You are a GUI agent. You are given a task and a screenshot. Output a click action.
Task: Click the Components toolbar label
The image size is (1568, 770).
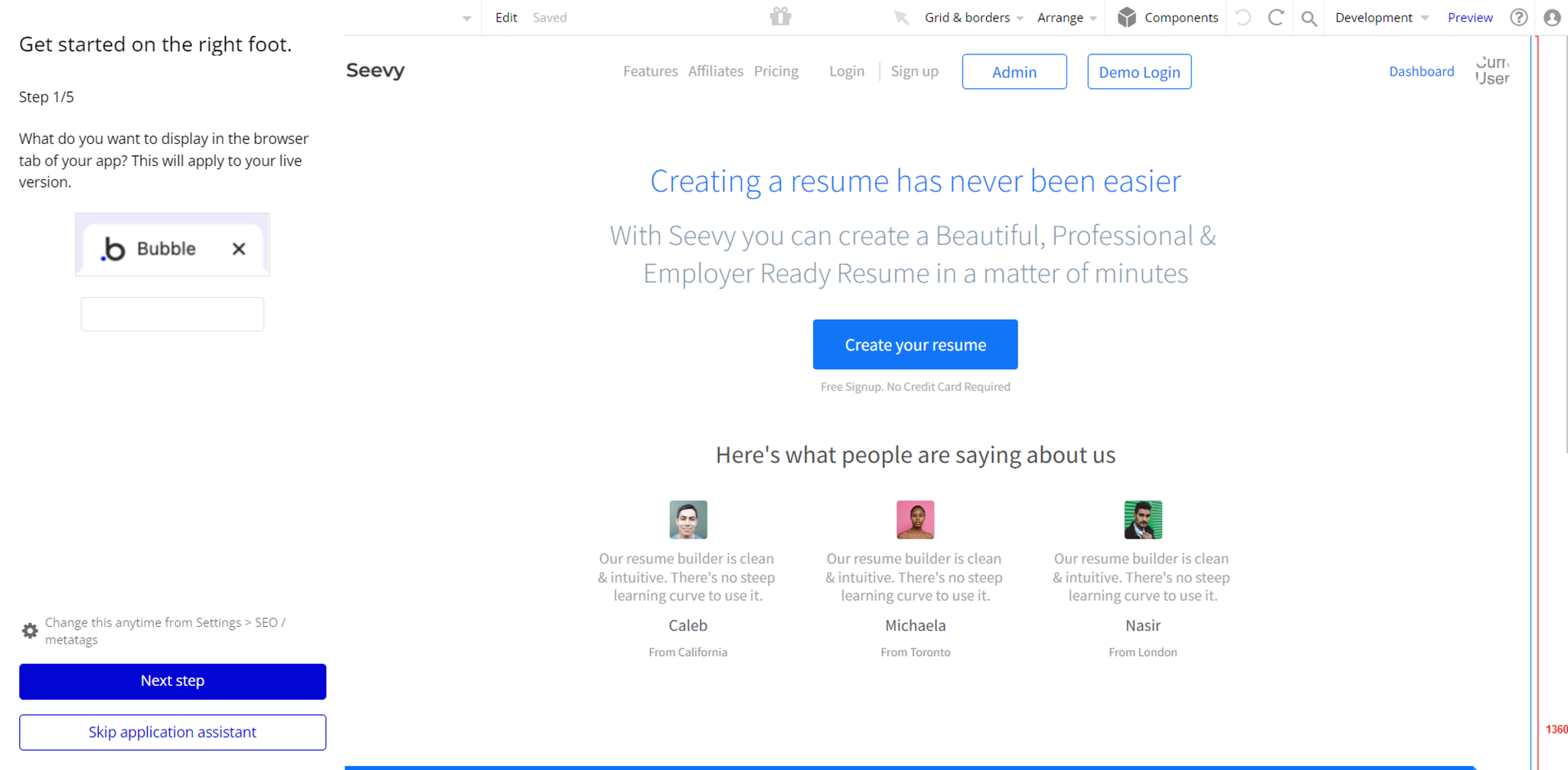point(1181,18)
